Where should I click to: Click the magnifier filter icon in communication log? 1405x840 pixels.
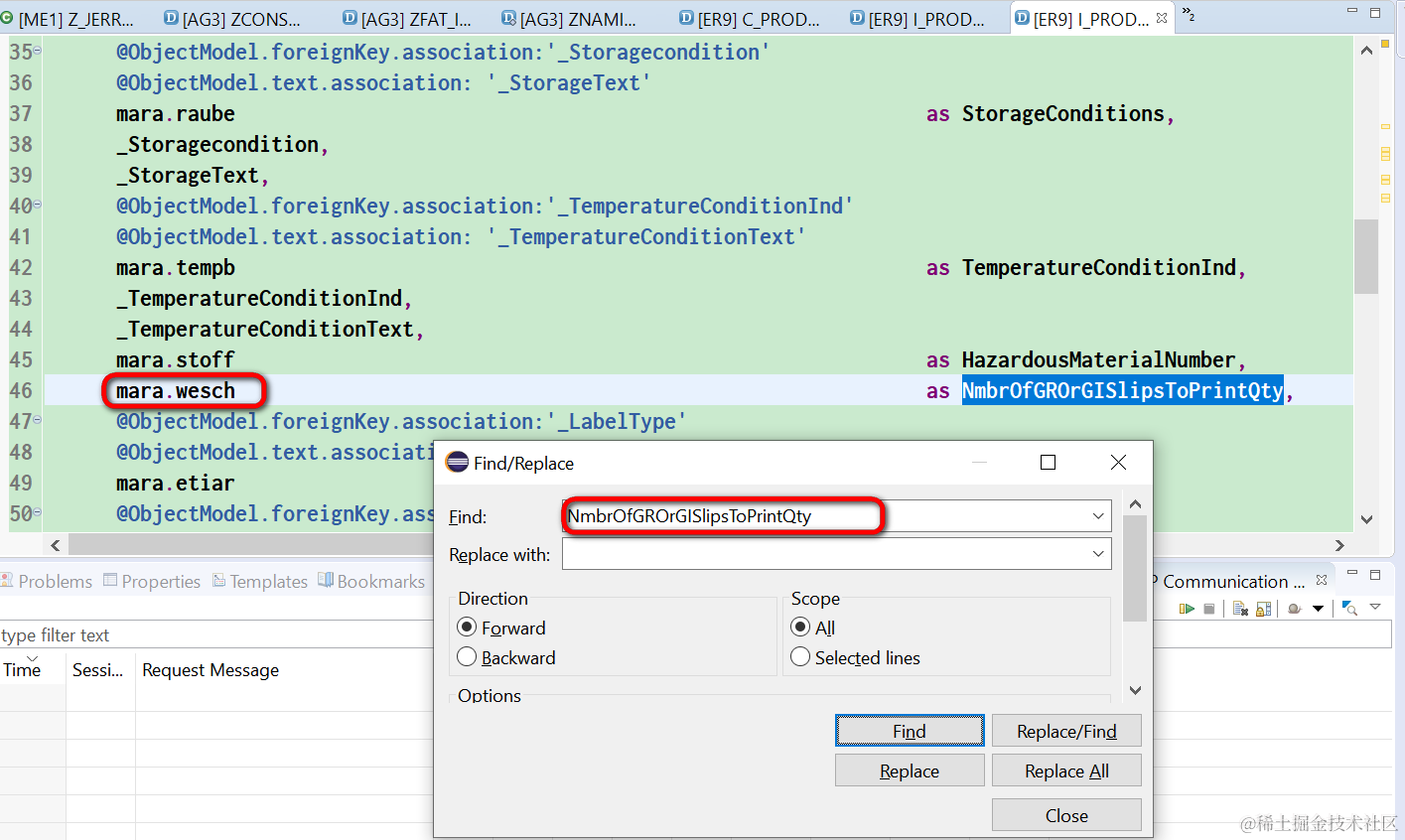[1349, 609]
